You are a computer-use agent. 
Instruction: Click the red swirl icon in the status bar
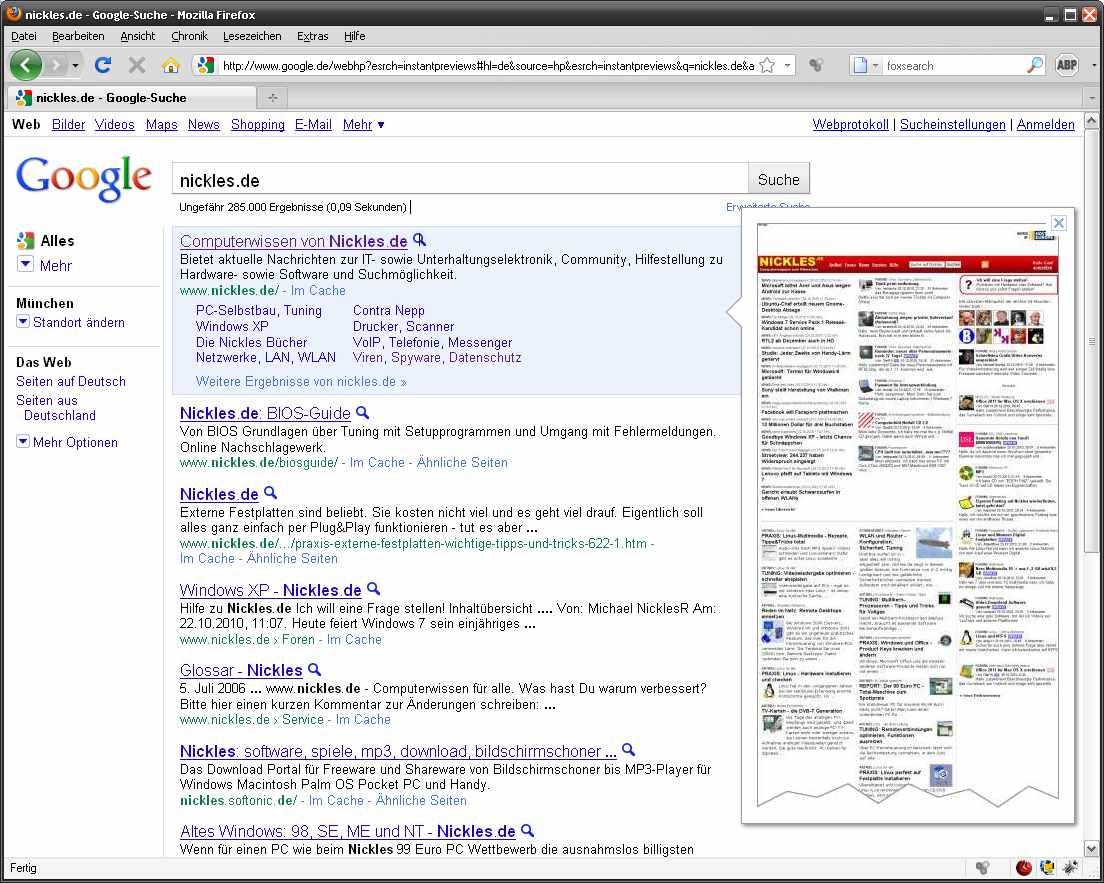[x=1024, y=868]
